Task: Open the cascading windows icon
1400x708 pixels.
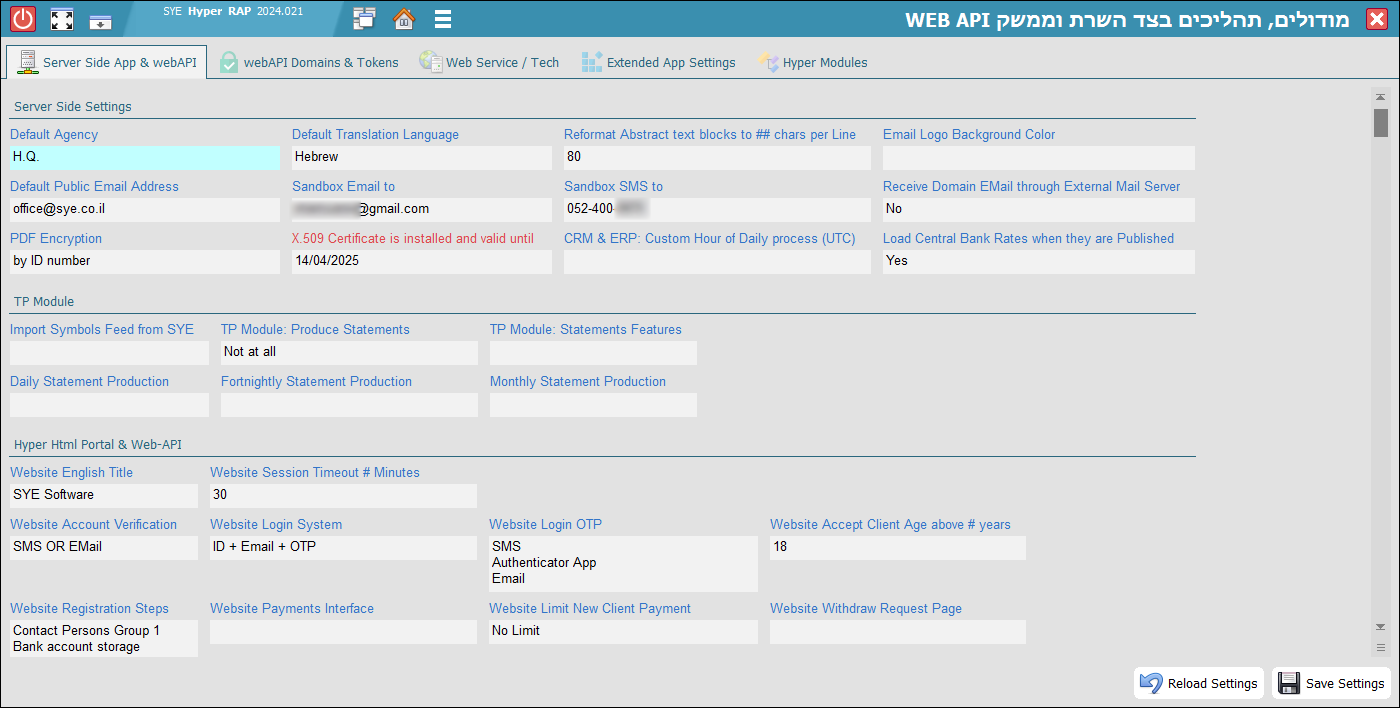Action: [364, 19]
